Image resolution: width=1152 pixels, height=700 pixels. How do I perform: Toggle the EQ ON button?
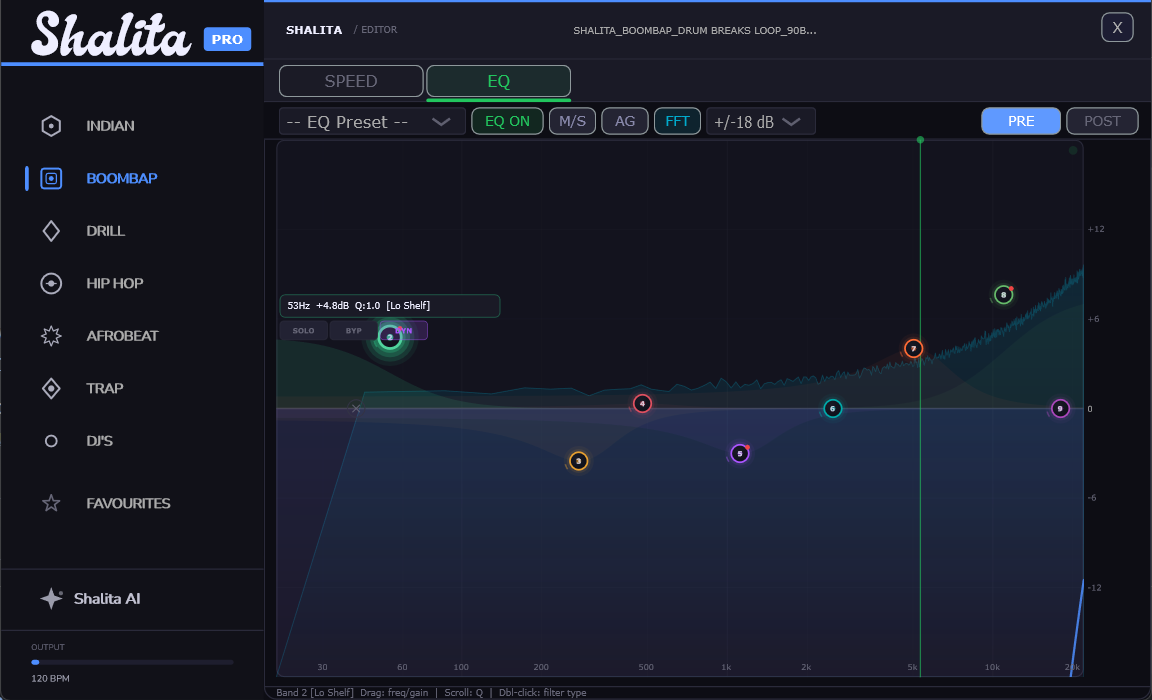tap(507, 121)
